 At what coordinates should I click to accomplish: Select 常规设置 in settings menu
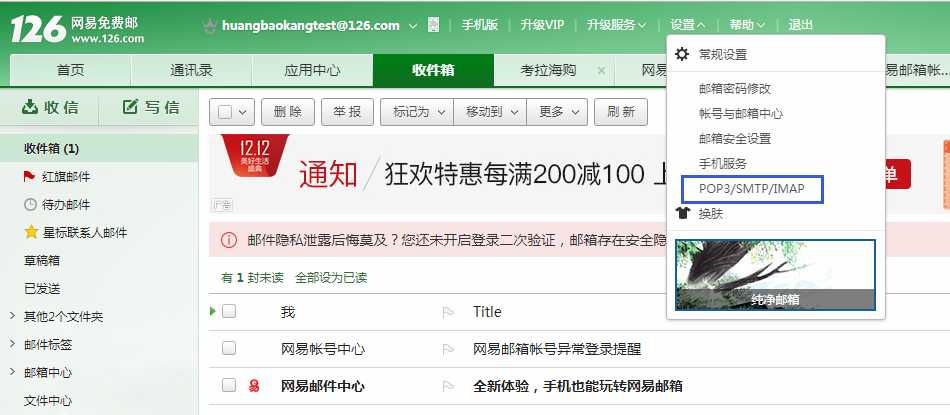723,55
